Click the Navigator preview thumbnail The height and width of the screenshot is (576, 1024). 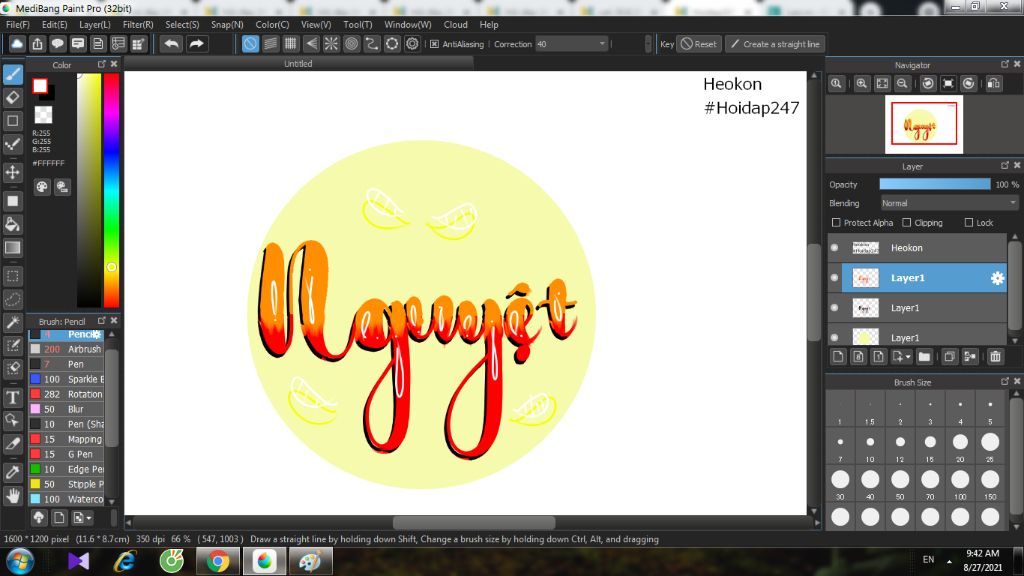tap(923, 124)
